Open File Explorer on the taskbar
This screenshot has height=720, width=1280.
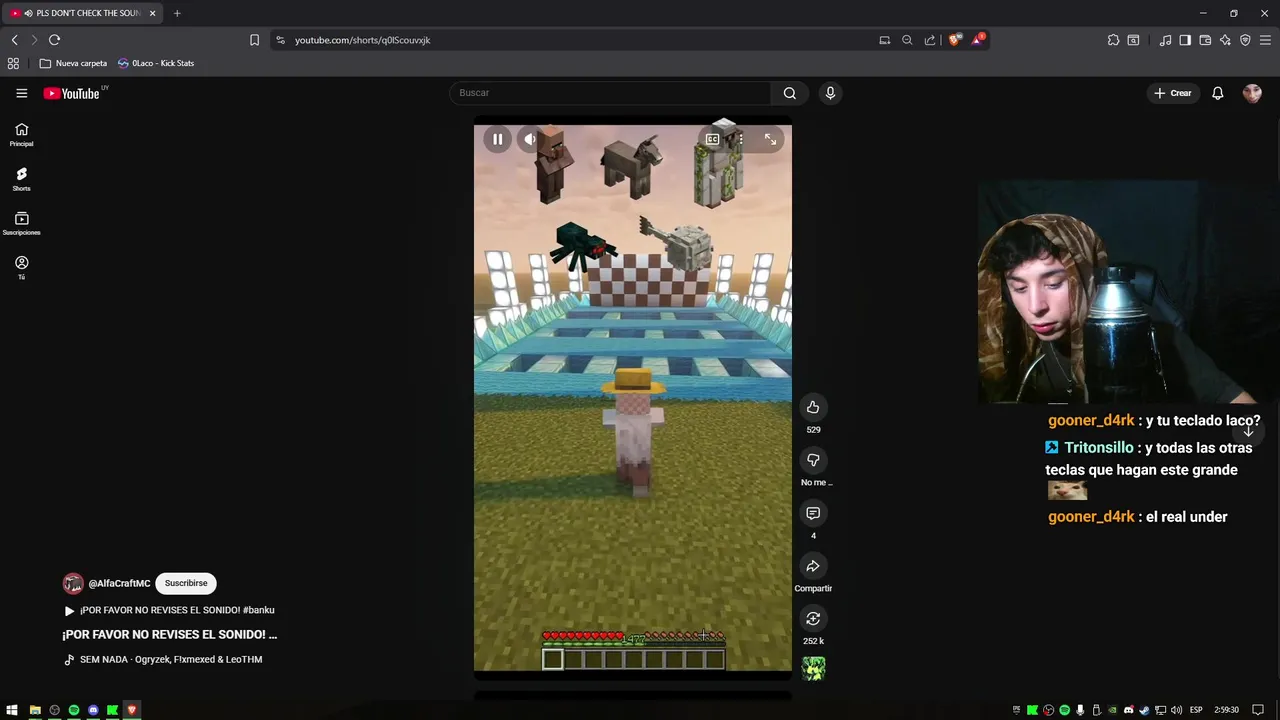[x=35, y=710]
